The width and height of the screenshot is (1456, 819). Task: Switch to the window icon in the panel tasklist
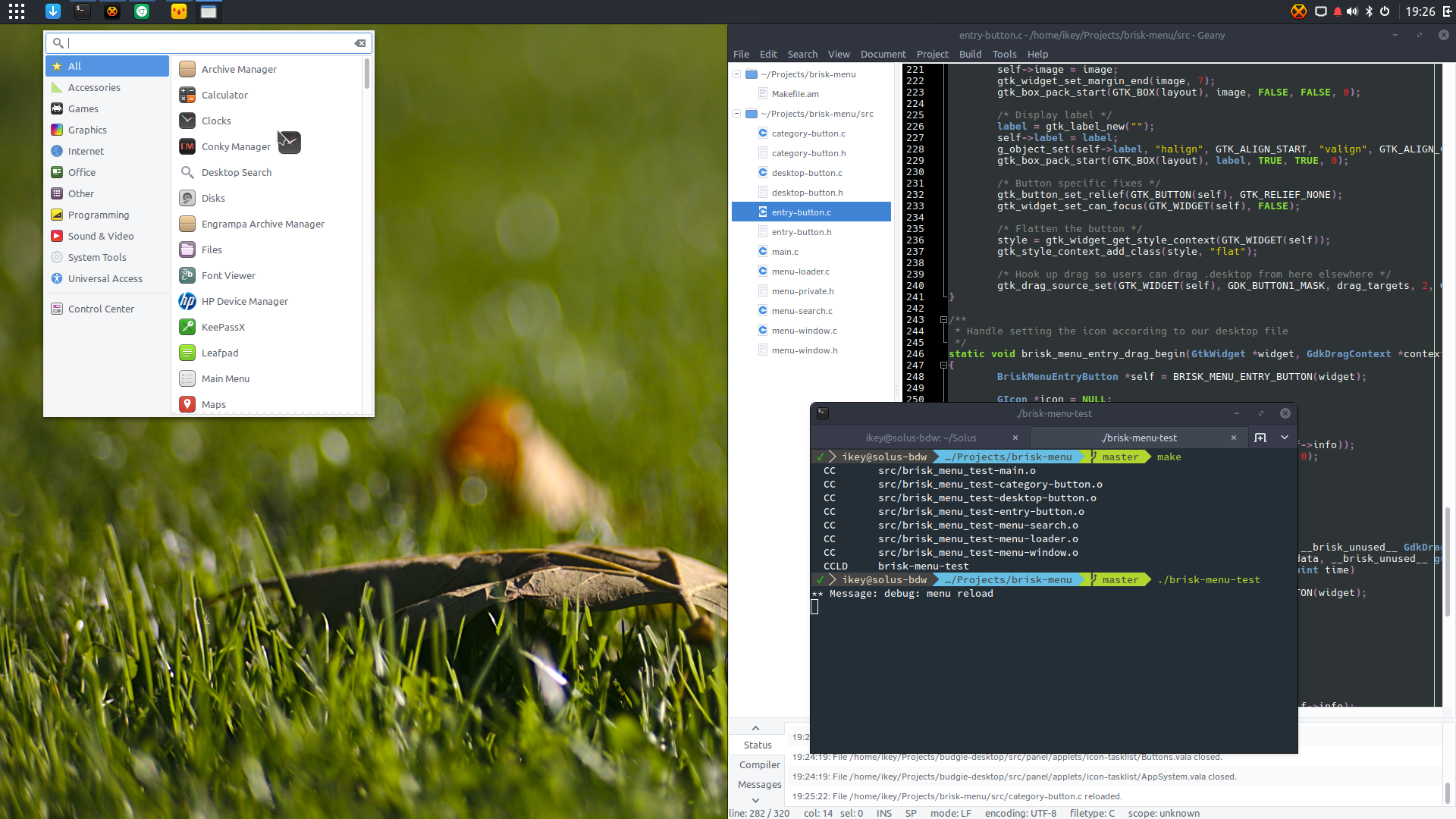click(x=209, y=11)
